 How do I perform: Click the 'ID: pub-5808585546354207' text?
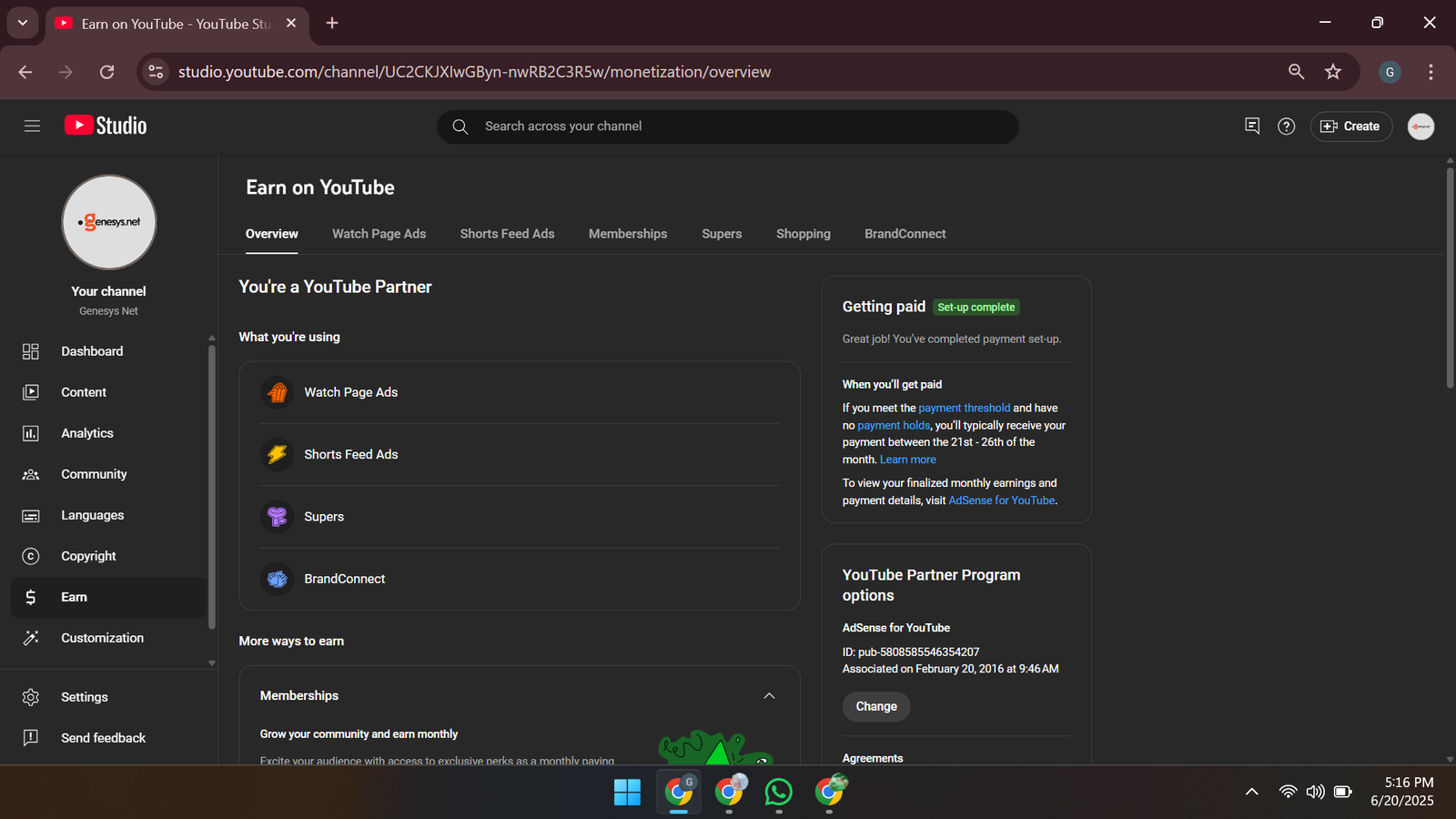(x=911, y=652)
